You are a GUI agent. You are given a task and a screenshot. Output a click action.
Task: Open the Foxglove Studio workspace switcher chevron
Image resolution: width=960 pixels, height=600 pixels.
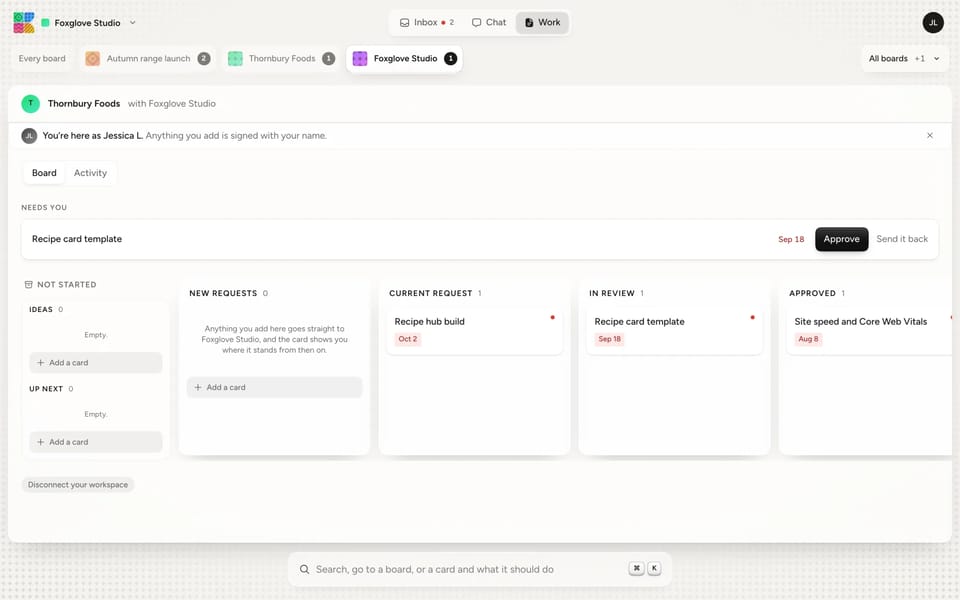click(132, 23)
